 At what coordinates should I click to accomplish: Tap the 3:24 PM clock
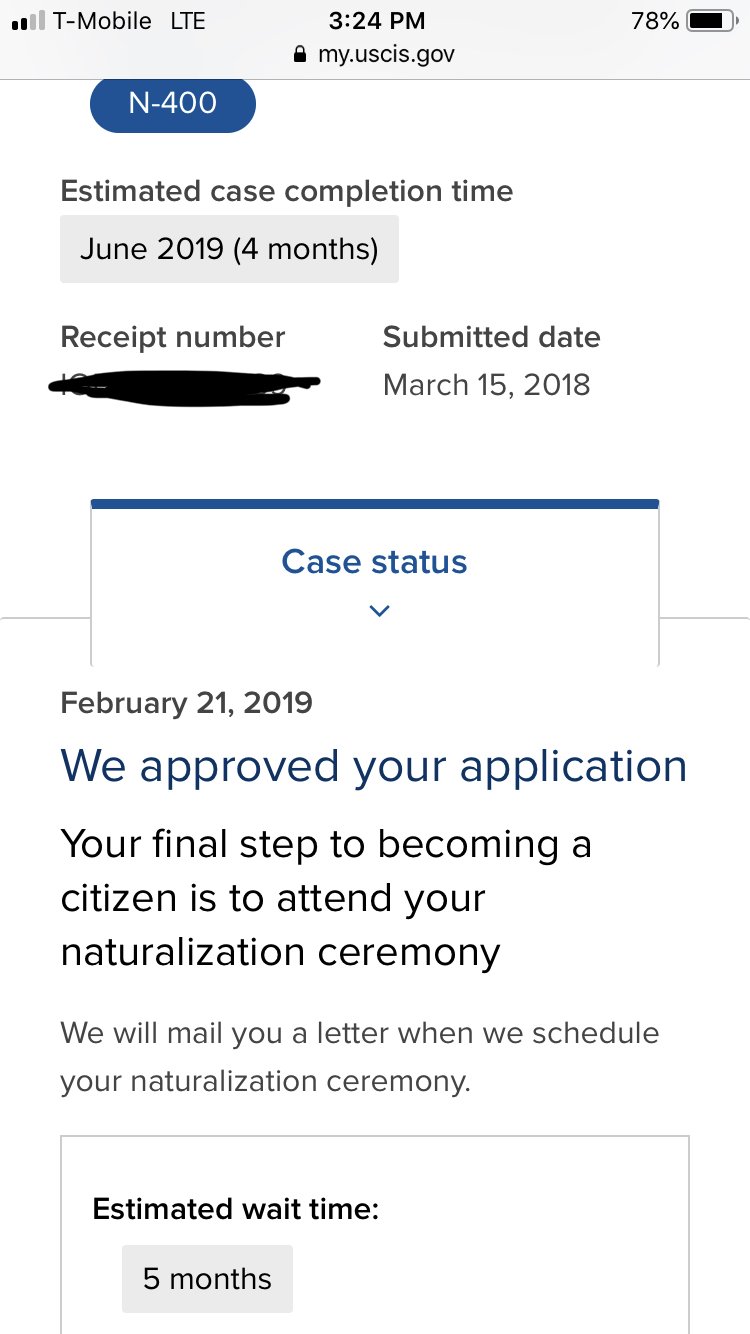(x=376, y=21)
